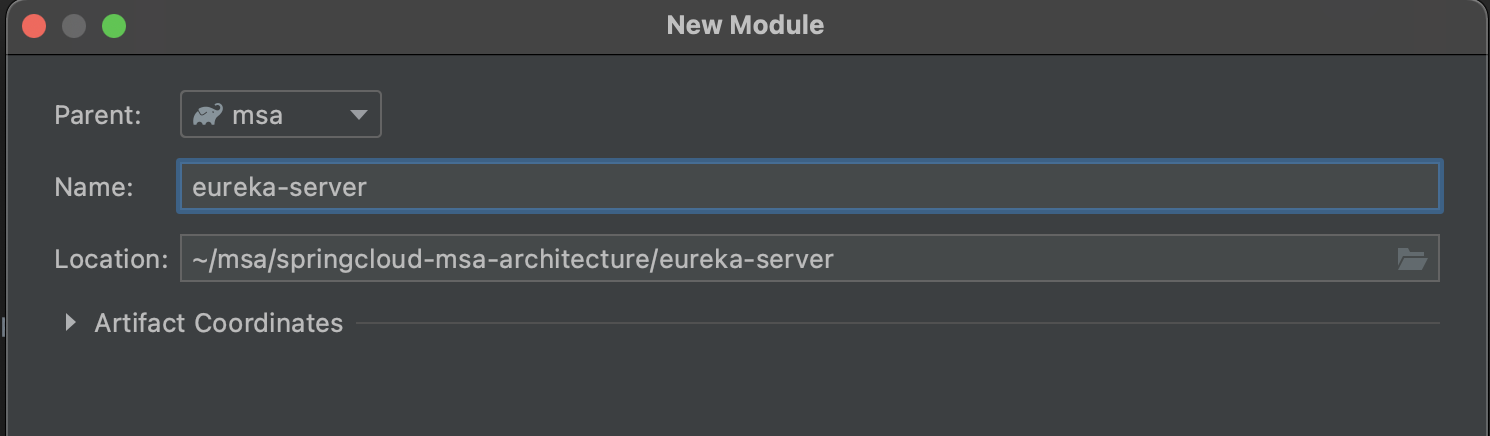Click the eureka-server text in Name field
Screen dimensions: 1490x436
coord(280,187)
